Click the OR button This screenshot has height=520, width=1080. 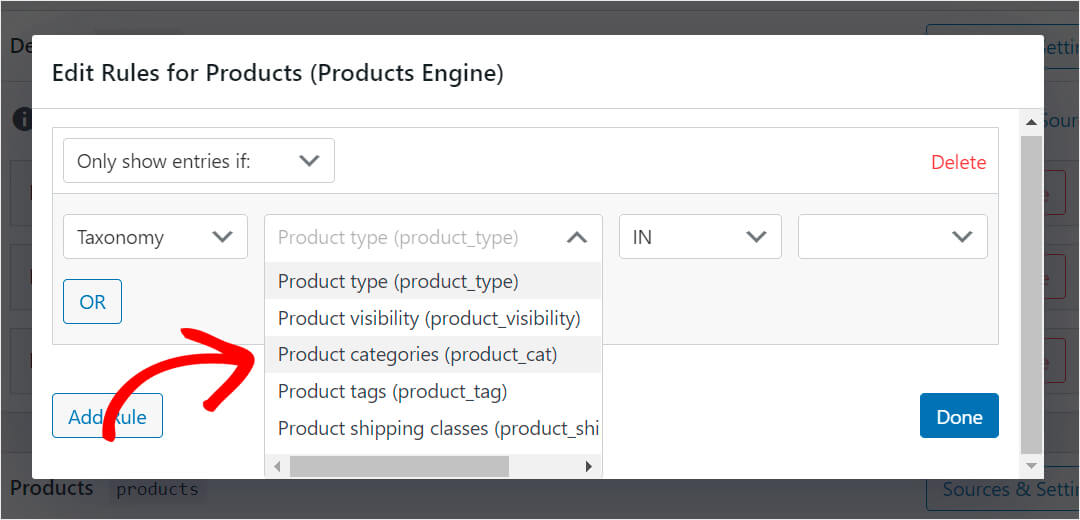(92, 302)
